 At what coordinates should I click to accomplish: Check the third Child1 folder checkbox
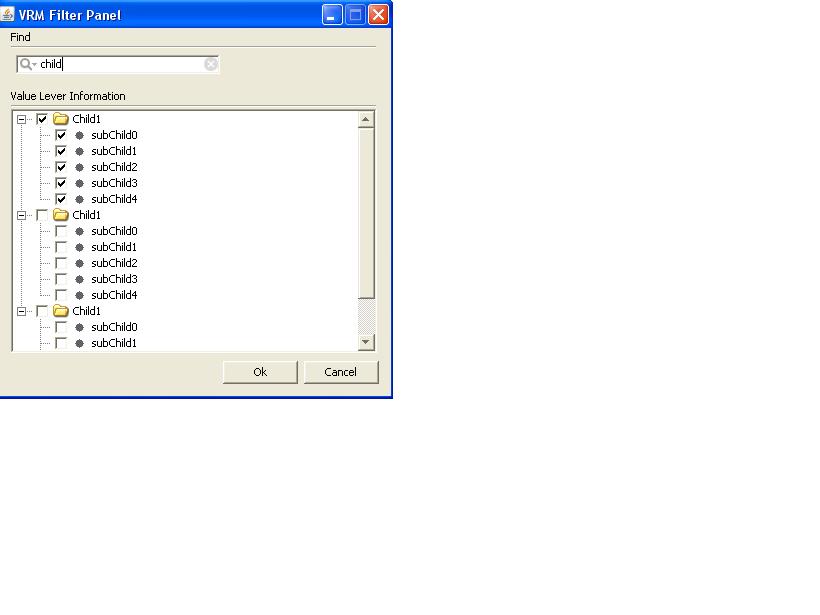click(42, 311)
